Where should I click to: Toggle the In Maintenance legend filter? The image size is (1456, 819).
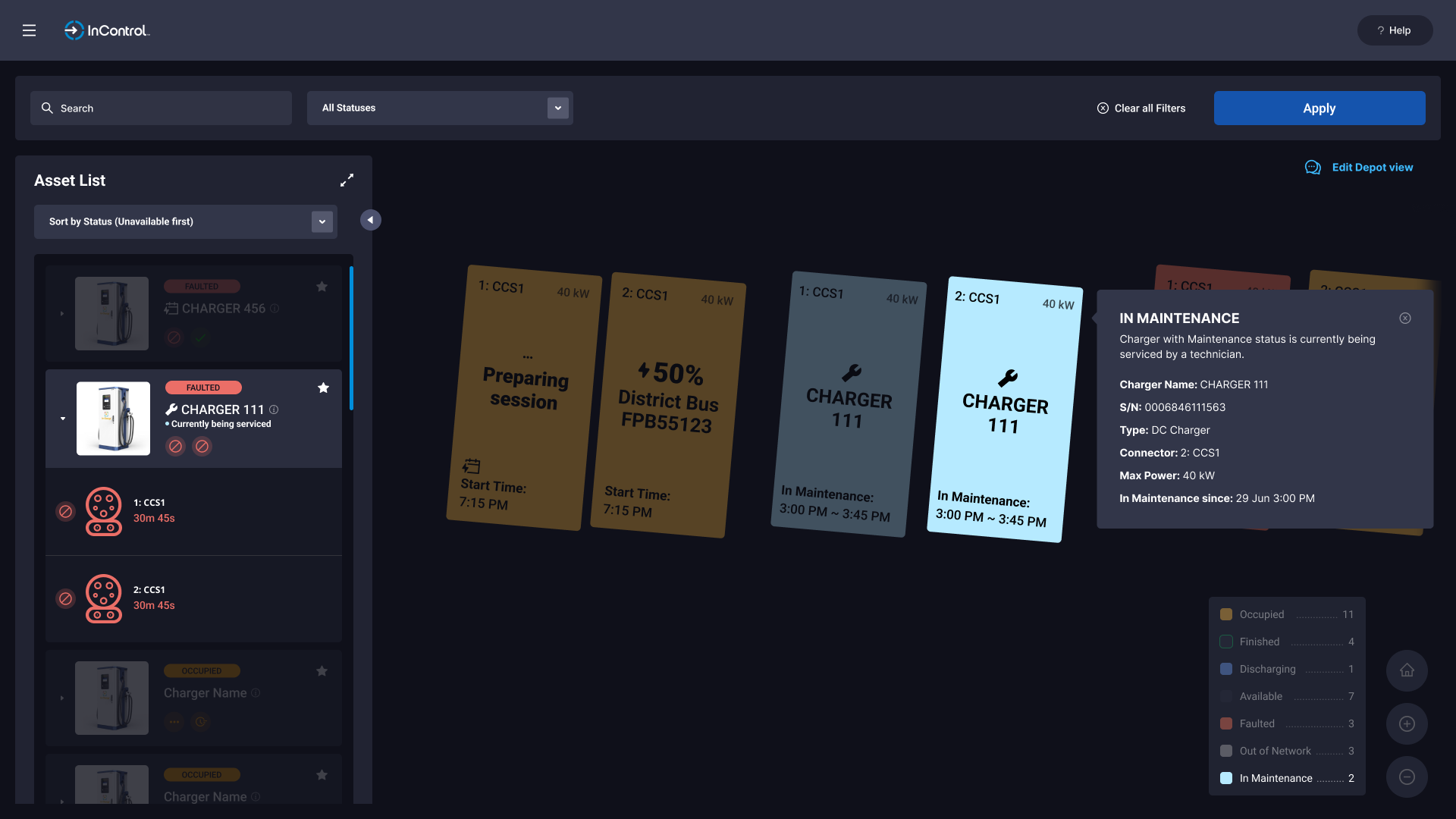[1226, 778]
